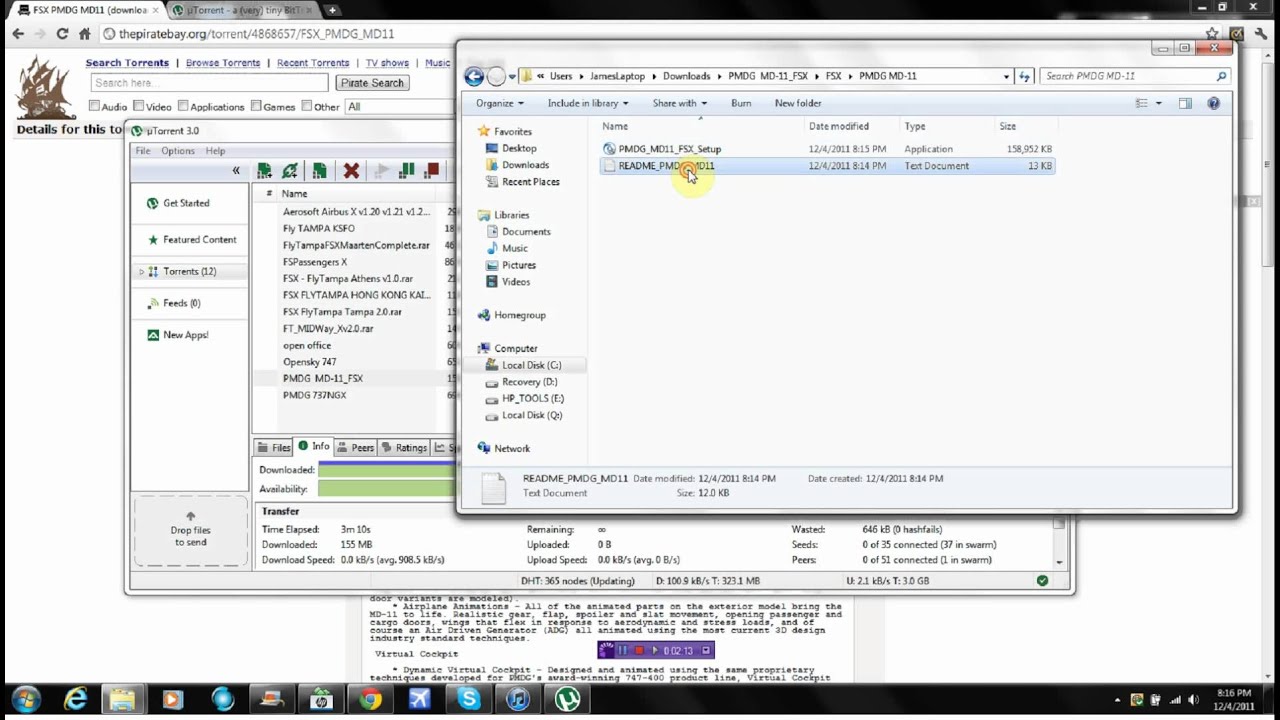Image resolution: width=1280 pixels, height=720 pixels.
Task: Switch to the Files tab in uTorrent
Action: point(274,448)
